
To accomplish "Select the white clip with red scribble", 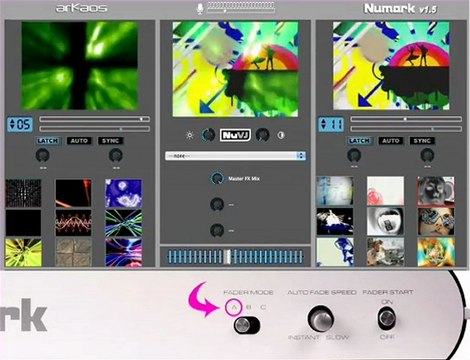I will coord(386,191).
